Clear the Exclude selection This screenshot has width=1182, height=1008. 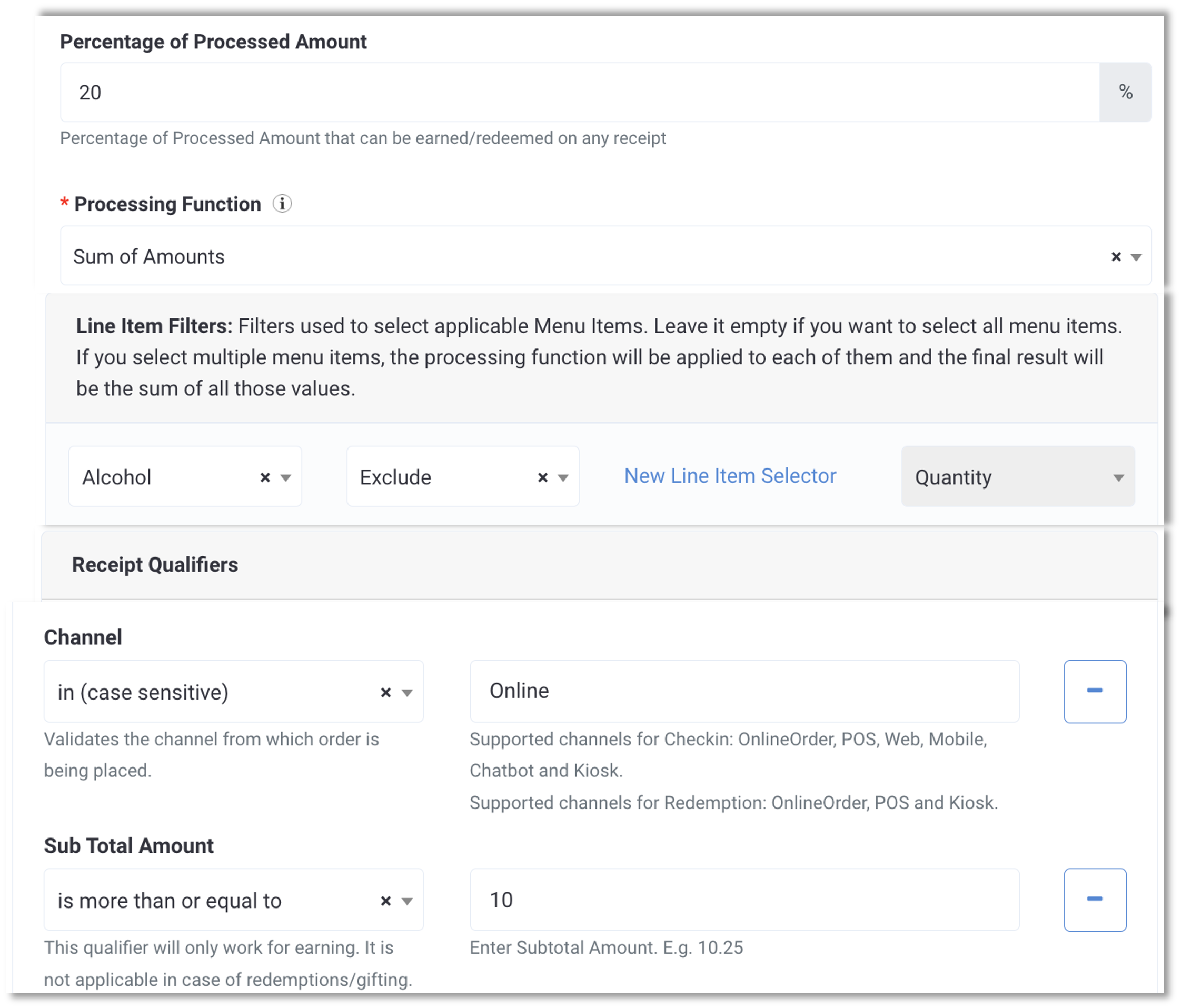pos(542,477)
